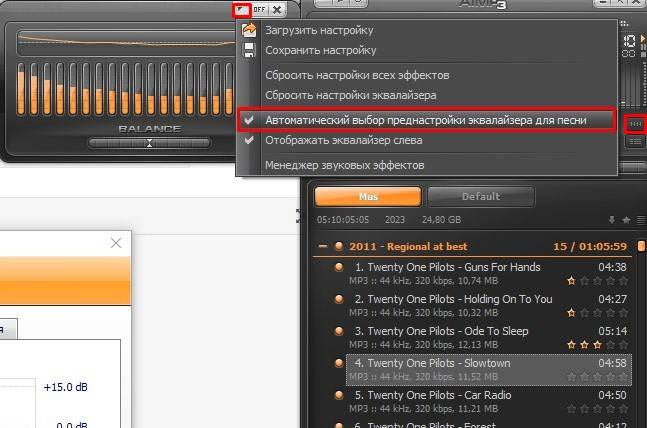647x428 pixels.
Task: Toggle the playlist button below equalizer button
Action: [x=635, y=142]
